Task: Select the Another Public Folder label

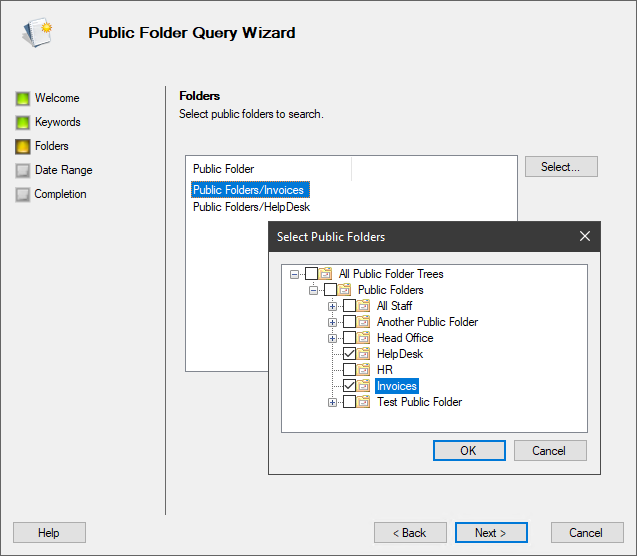Action: coord(427,322)
